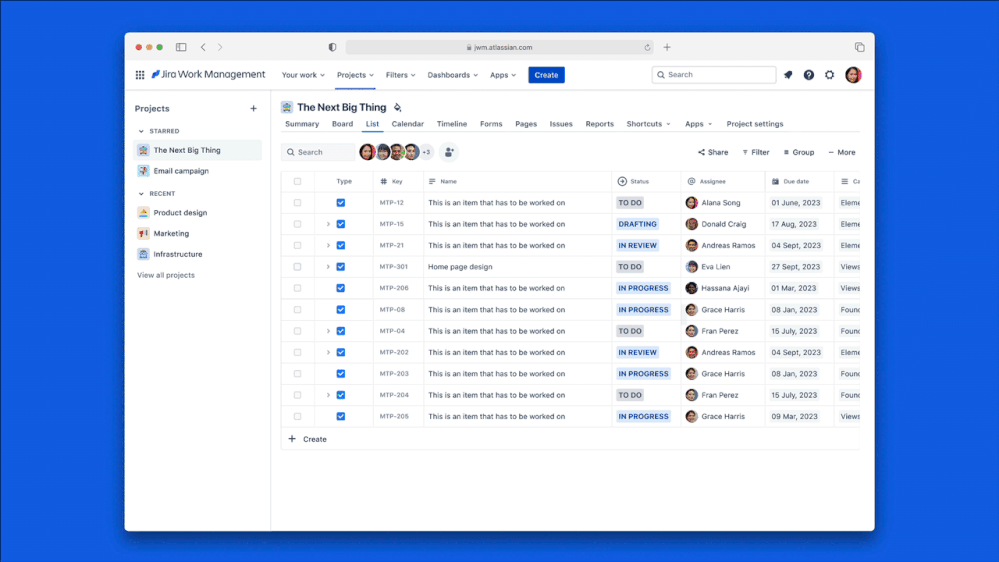Click the Filter button above list
This screenshot has height=562, width=999.
tap(756, 152)
